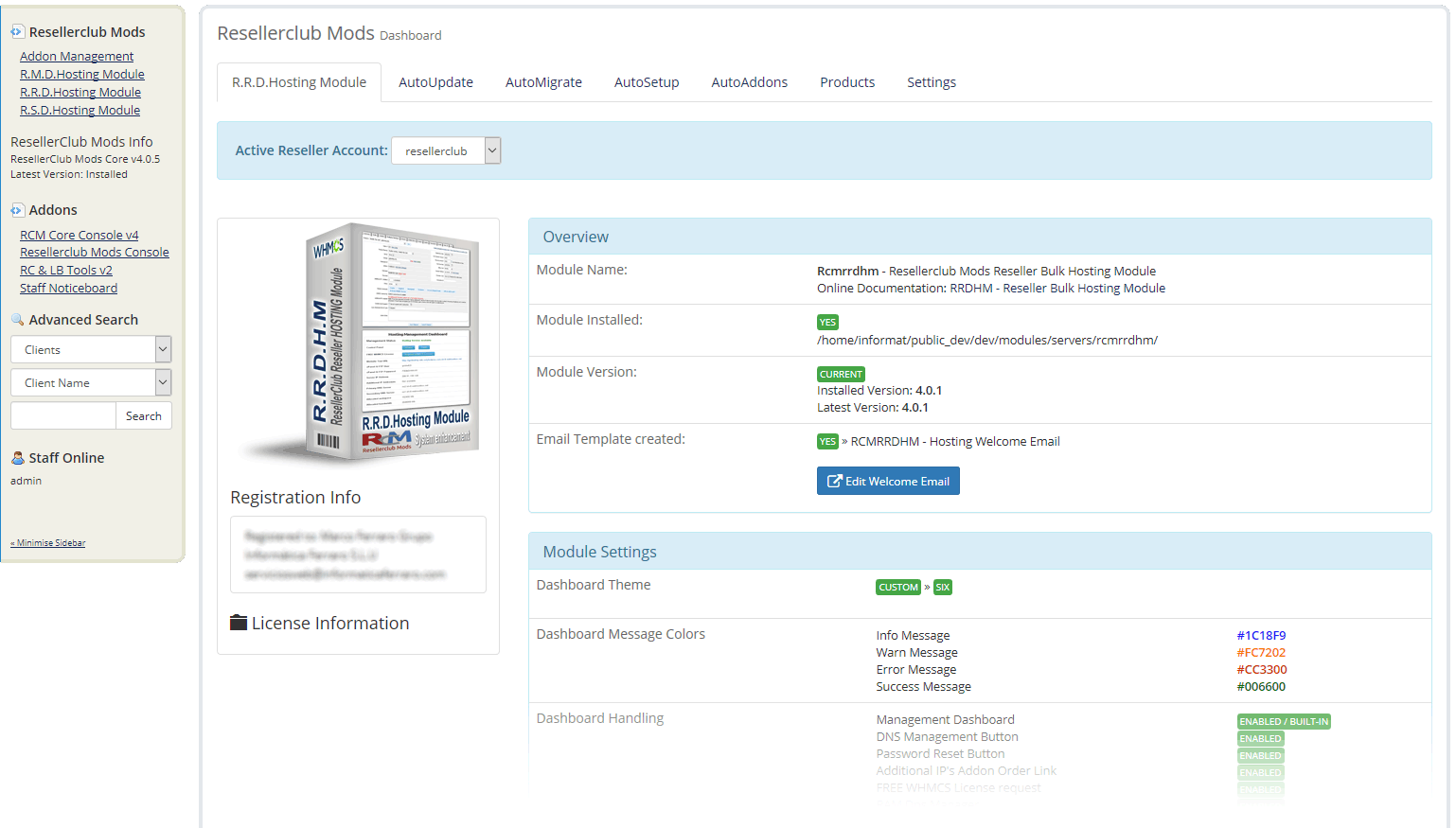Click the YES badge under Module Installed
This screenshot has width=1456, height=828.
[x=827, y=323]
